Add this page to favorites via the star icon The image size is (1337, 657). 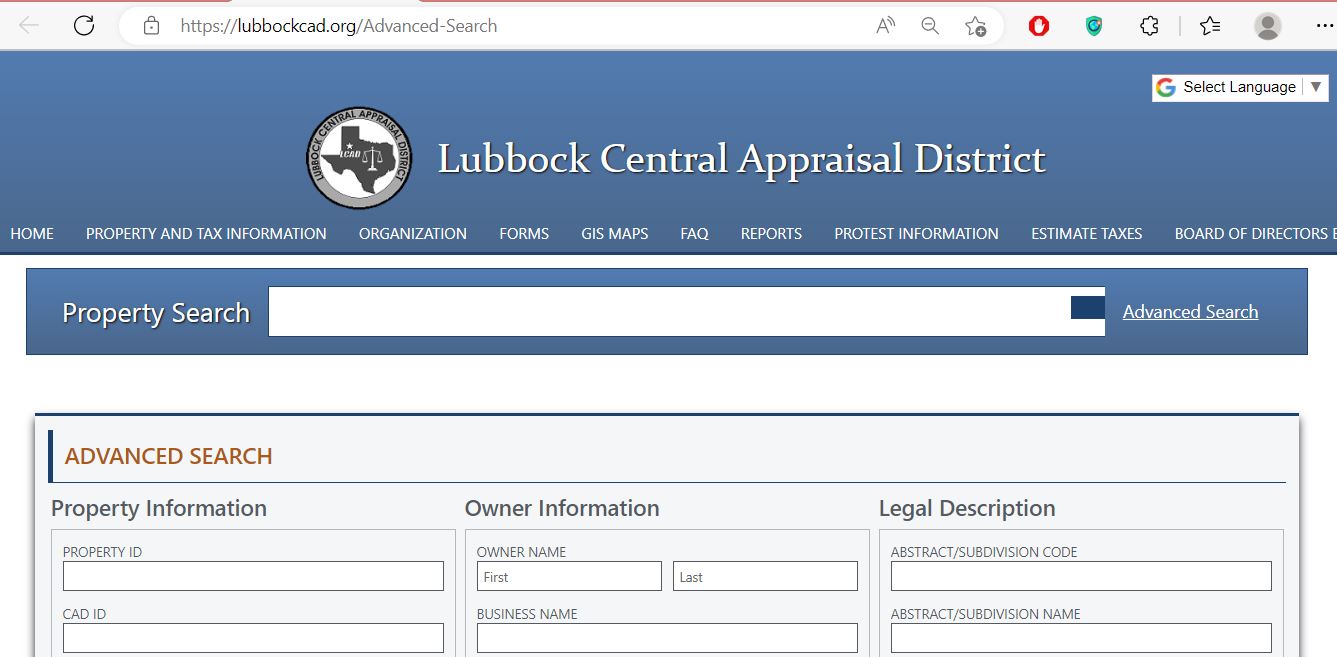[x=975, y=27]
